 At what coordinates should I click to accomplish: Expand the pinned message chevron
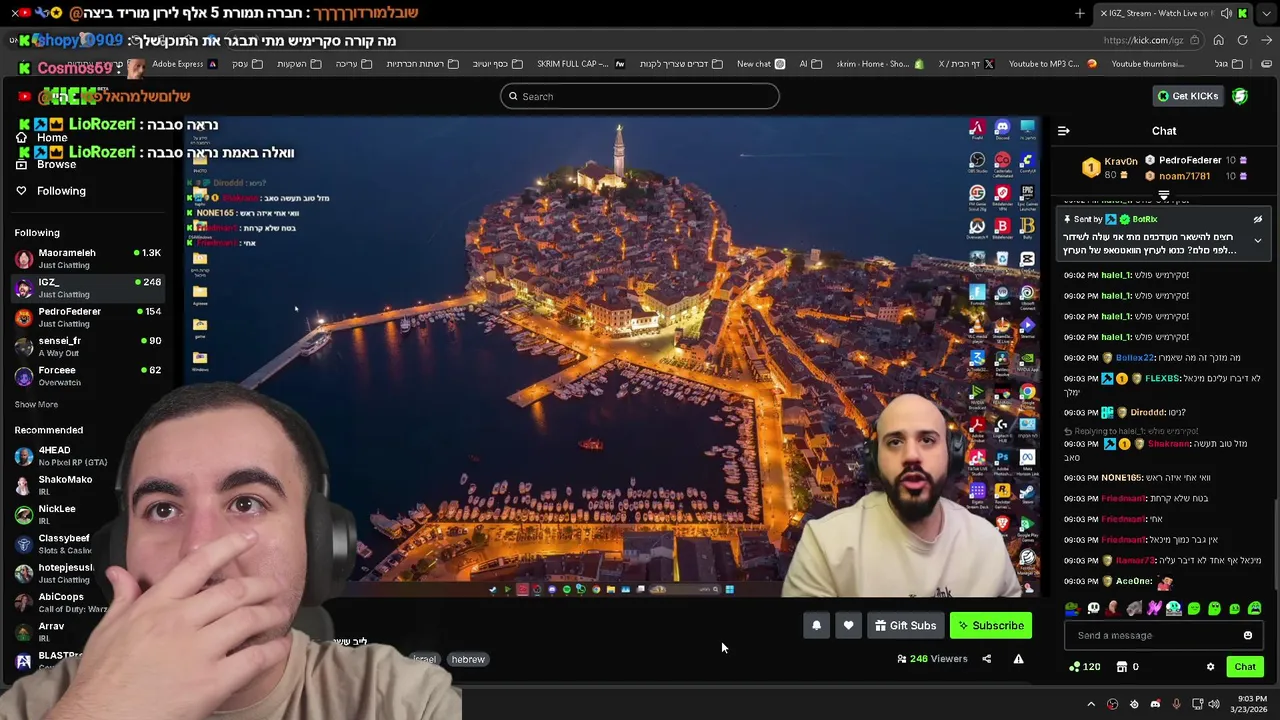(1258, 241)
